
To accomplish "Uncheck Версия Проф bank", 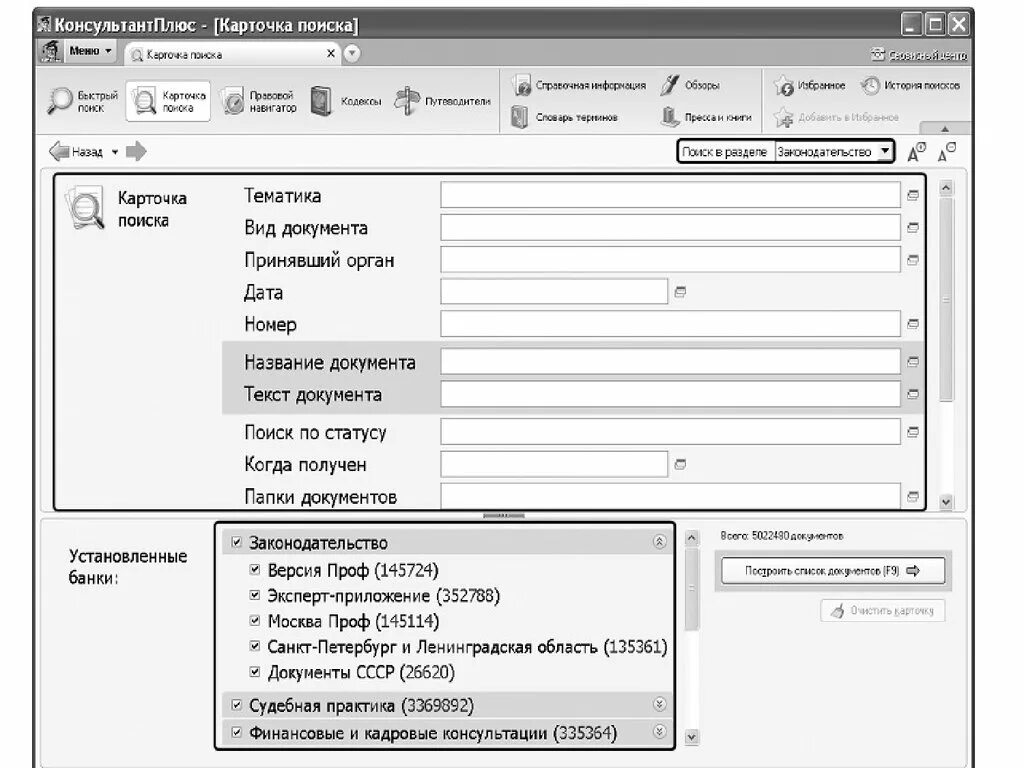I will coord(255,569).
